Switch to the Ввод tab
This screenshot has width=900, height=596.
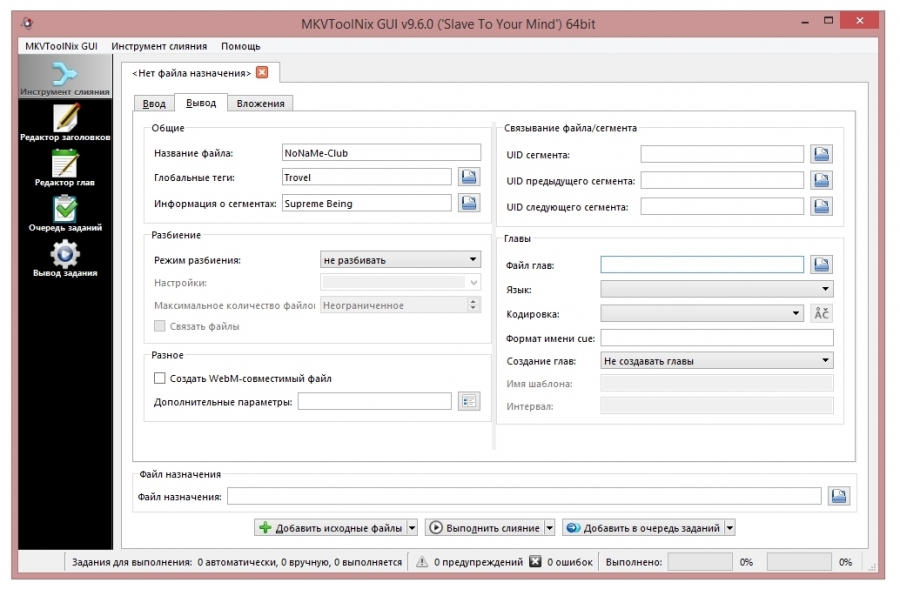point(154,103)
